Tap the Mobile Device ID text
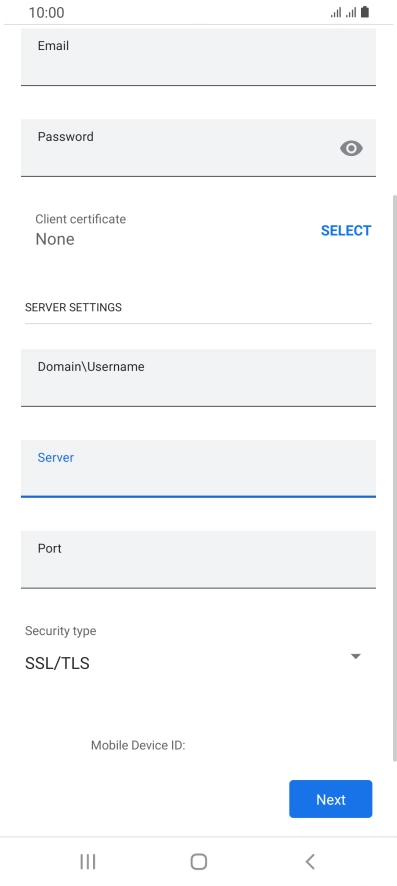The image size is (397, 886). (138, 745)
